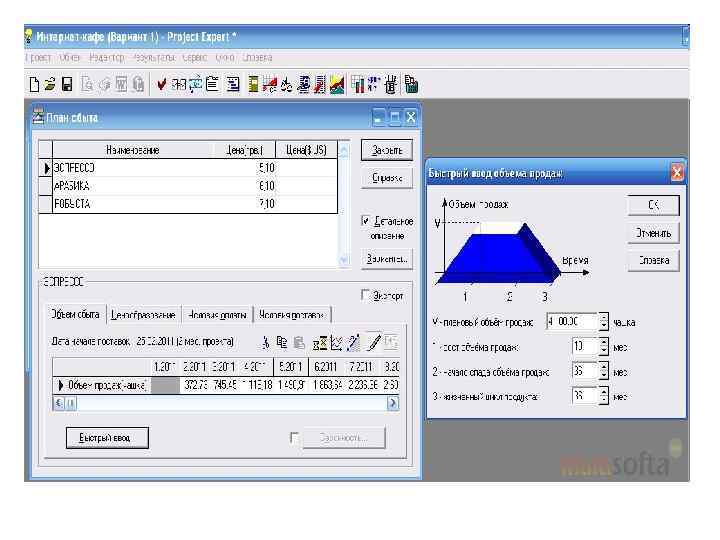Switch to the Объем сбыта tab
Viewport: 720px width, 540px height.
tap(75, 315)
